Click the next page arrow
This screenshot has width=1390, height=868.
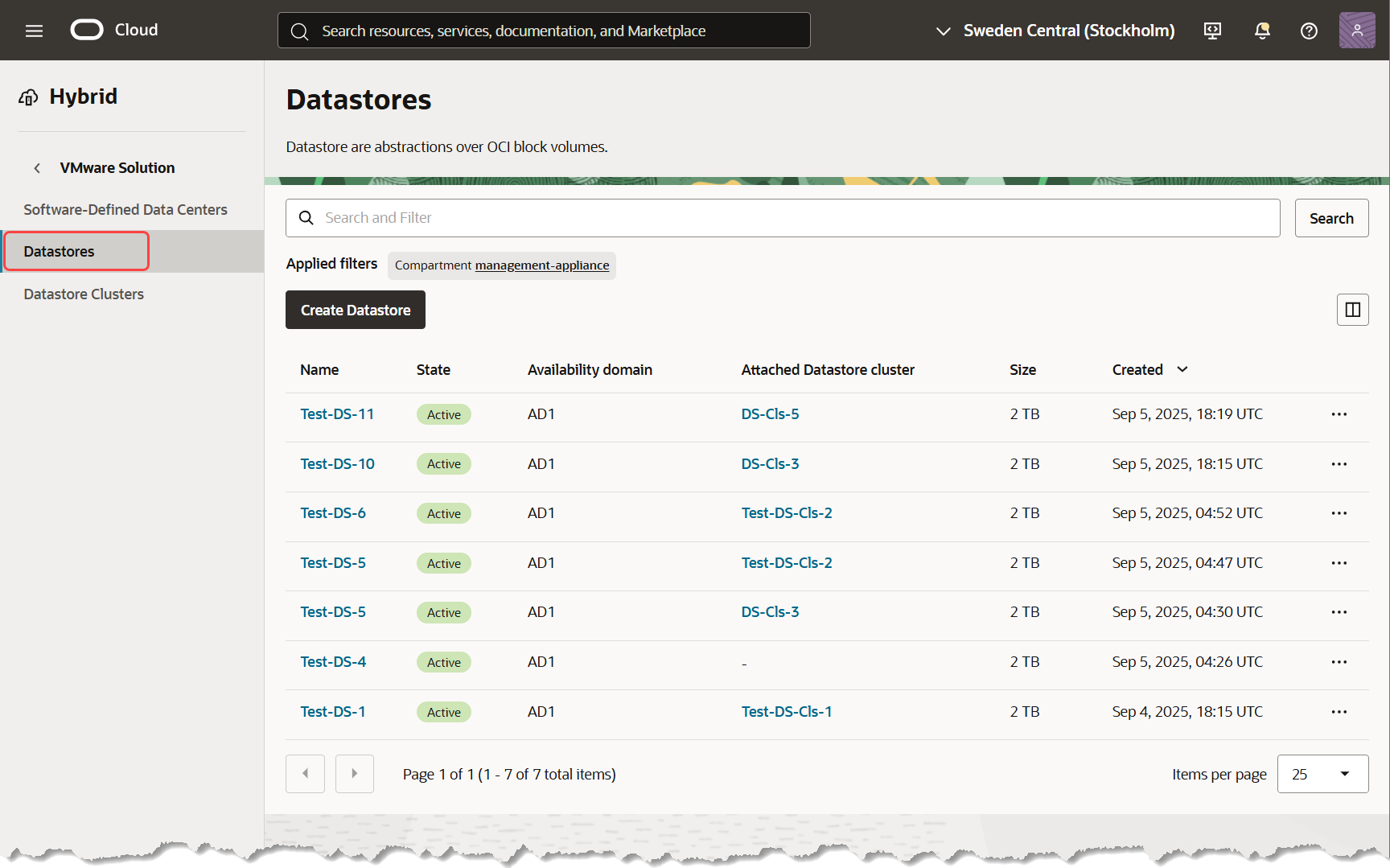click(354, 773)
